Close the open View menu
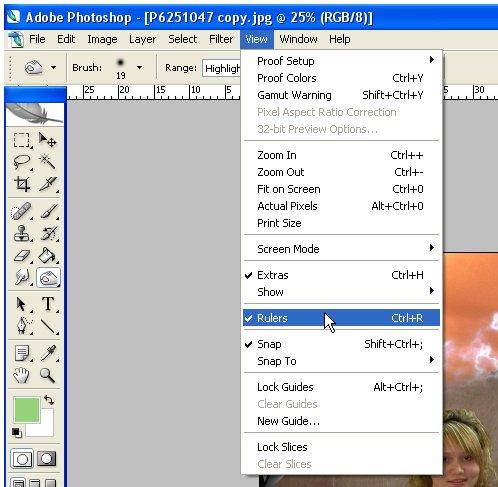Screen dimensions: 498x487 coord(256,39)
